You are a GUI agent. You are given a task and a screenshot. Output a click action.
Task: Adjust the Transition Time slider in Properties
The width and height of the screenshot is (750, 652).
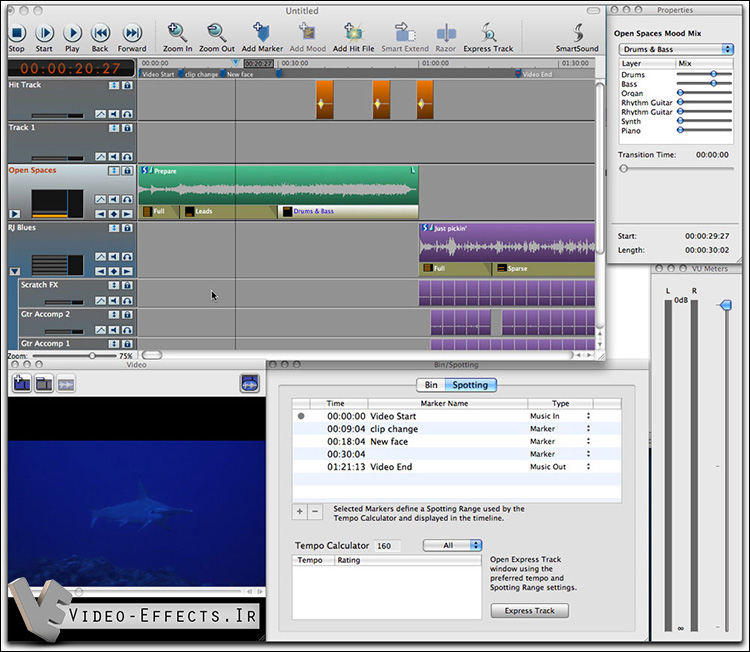(x=623, y=168)
